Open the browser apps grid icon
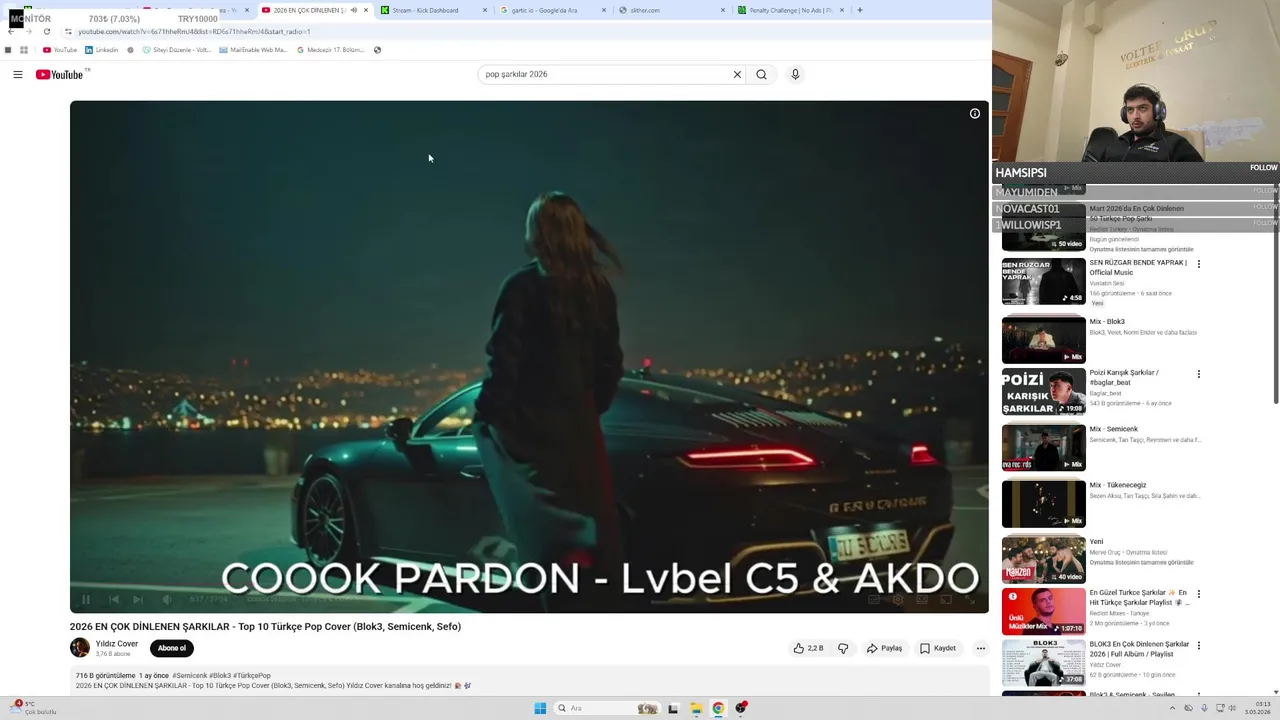This screenshot has width=1280, height=720. tap(23, 50)
